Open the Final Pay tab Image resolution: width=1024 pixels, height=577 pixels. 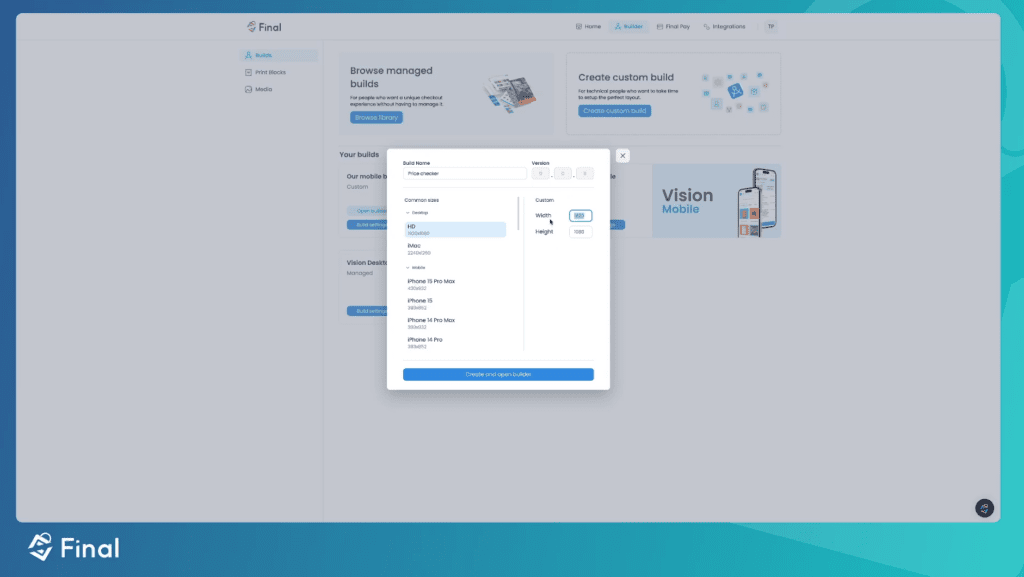click(672, 27)
